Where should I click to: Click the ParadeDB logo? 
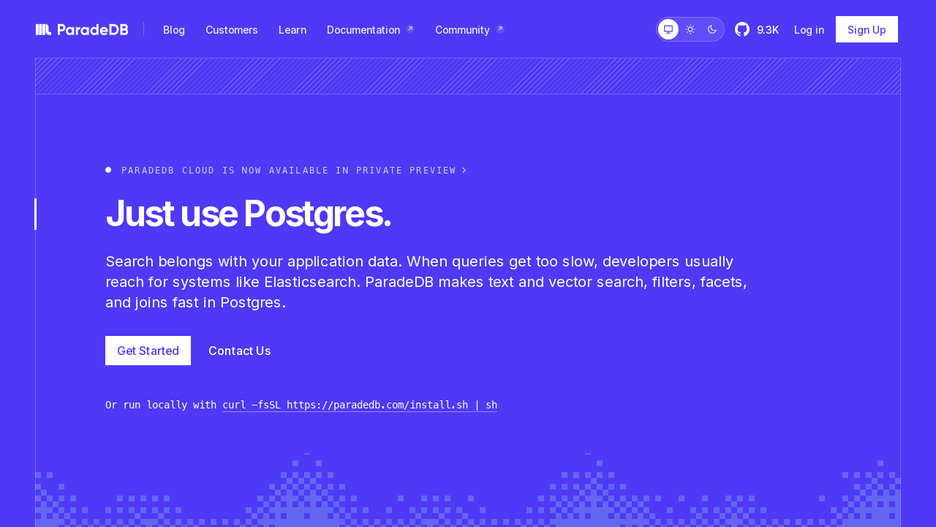pyautogui.click(x=82, y=30)
